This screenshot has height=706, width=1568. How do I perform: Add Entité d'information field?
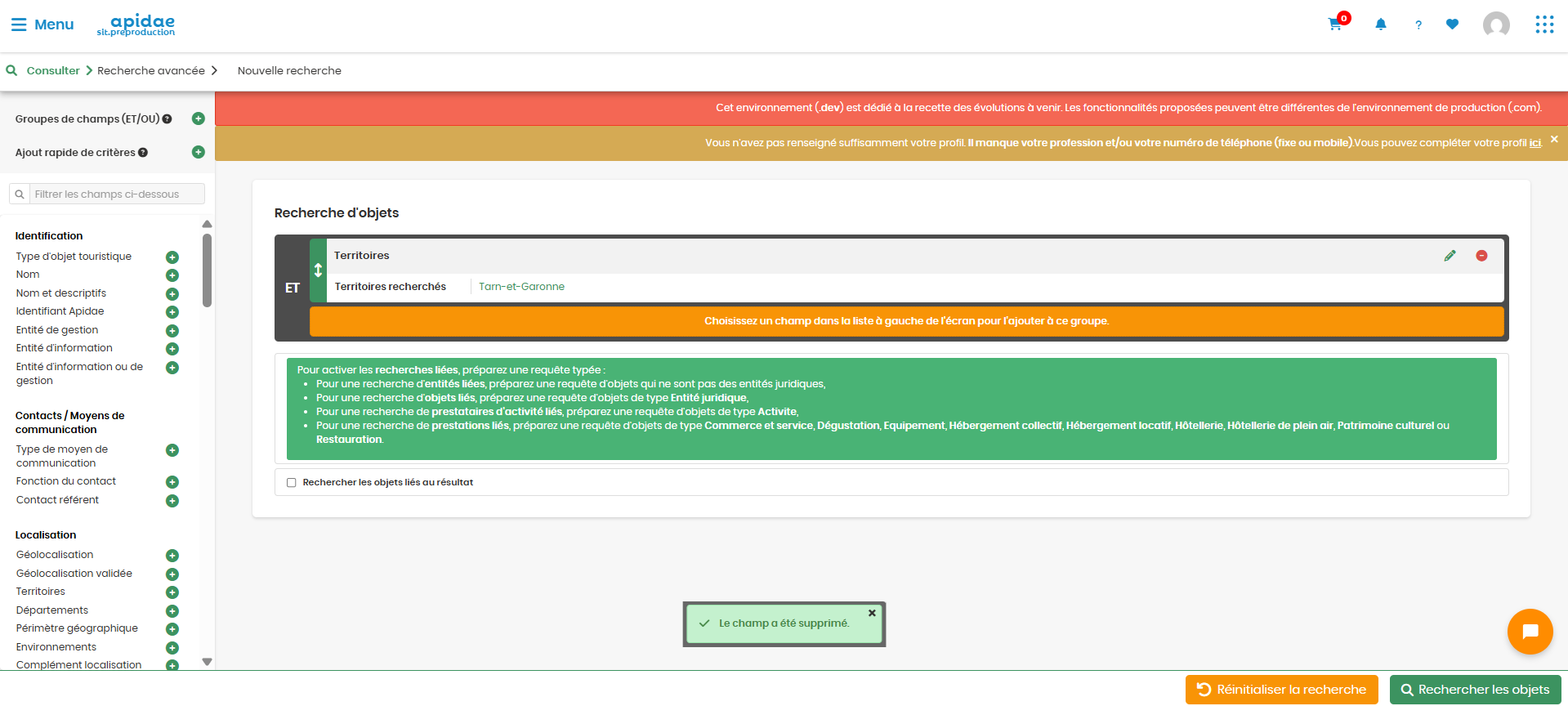point(172,349)
